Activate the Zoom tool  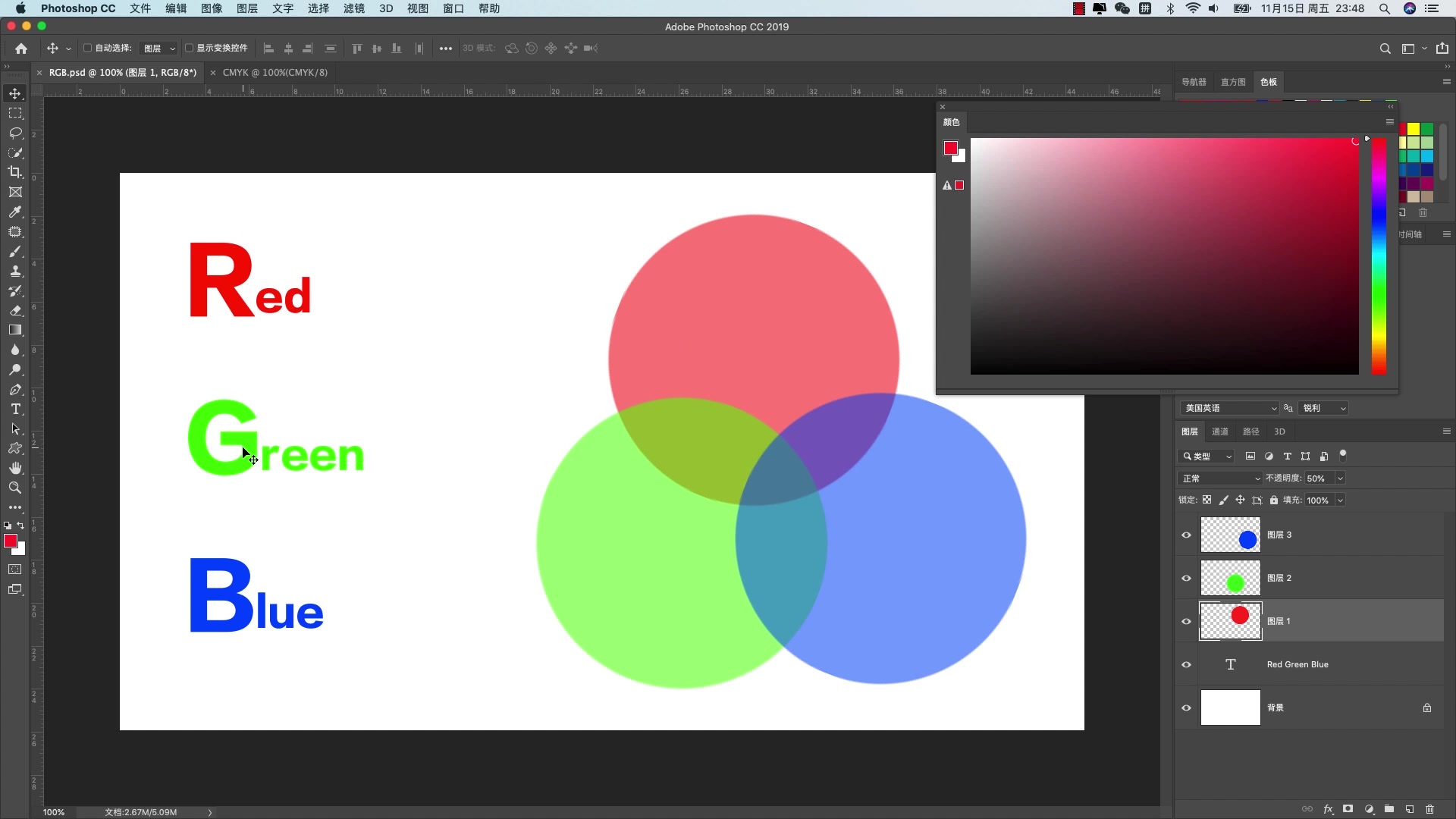click(x=15, y=488)
